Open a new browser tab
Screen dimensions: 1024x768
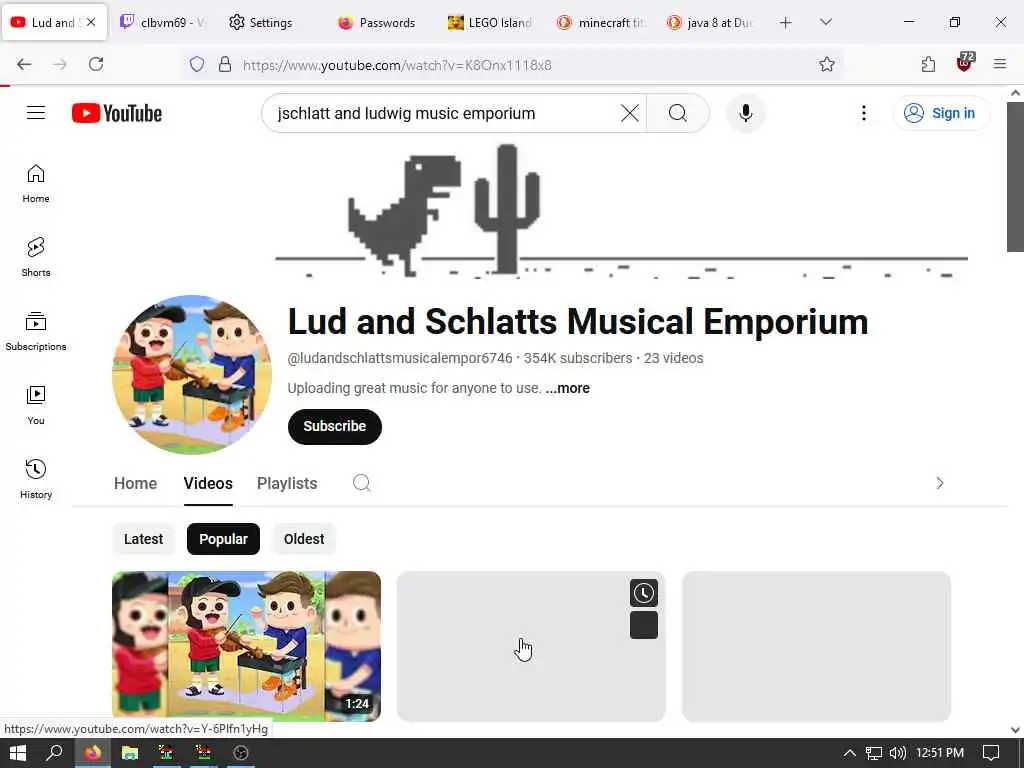786,23
